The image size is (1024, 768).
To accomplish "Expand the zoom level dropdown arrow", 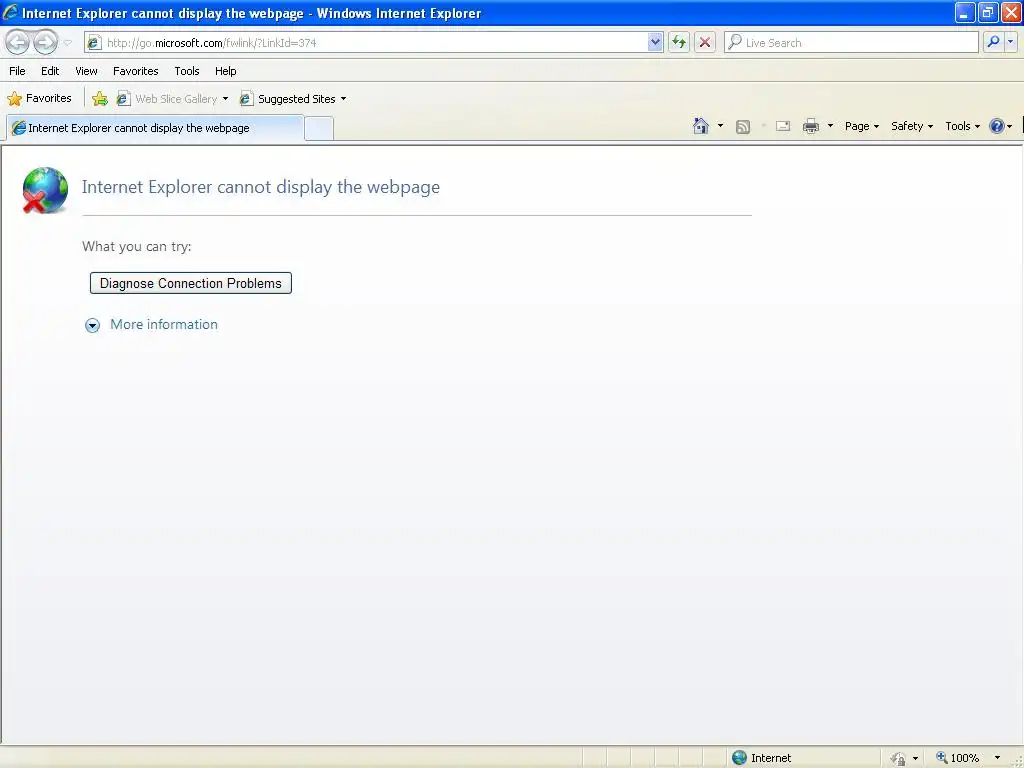I will [997, 758].
